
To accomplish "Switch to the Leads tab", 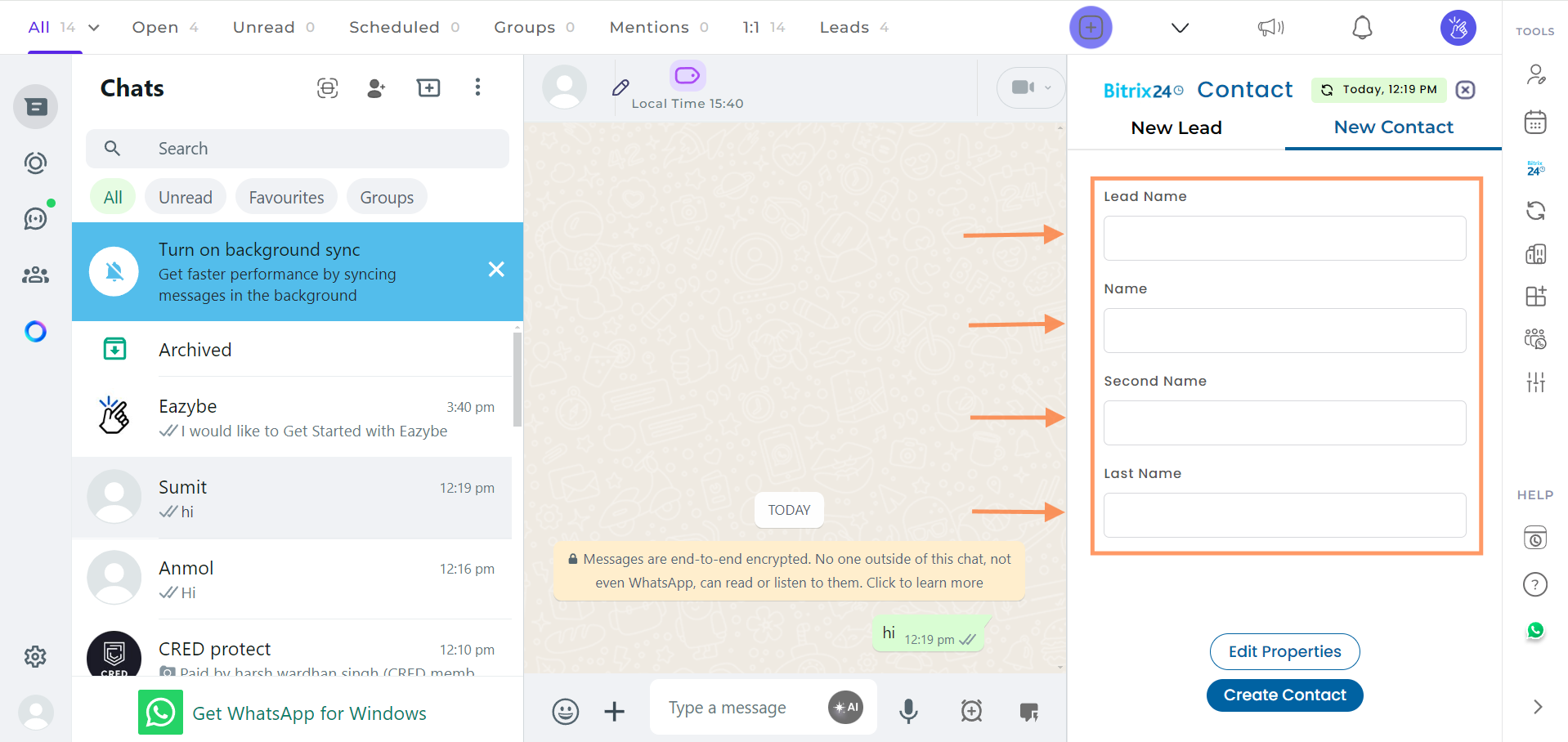I will 854,28.
